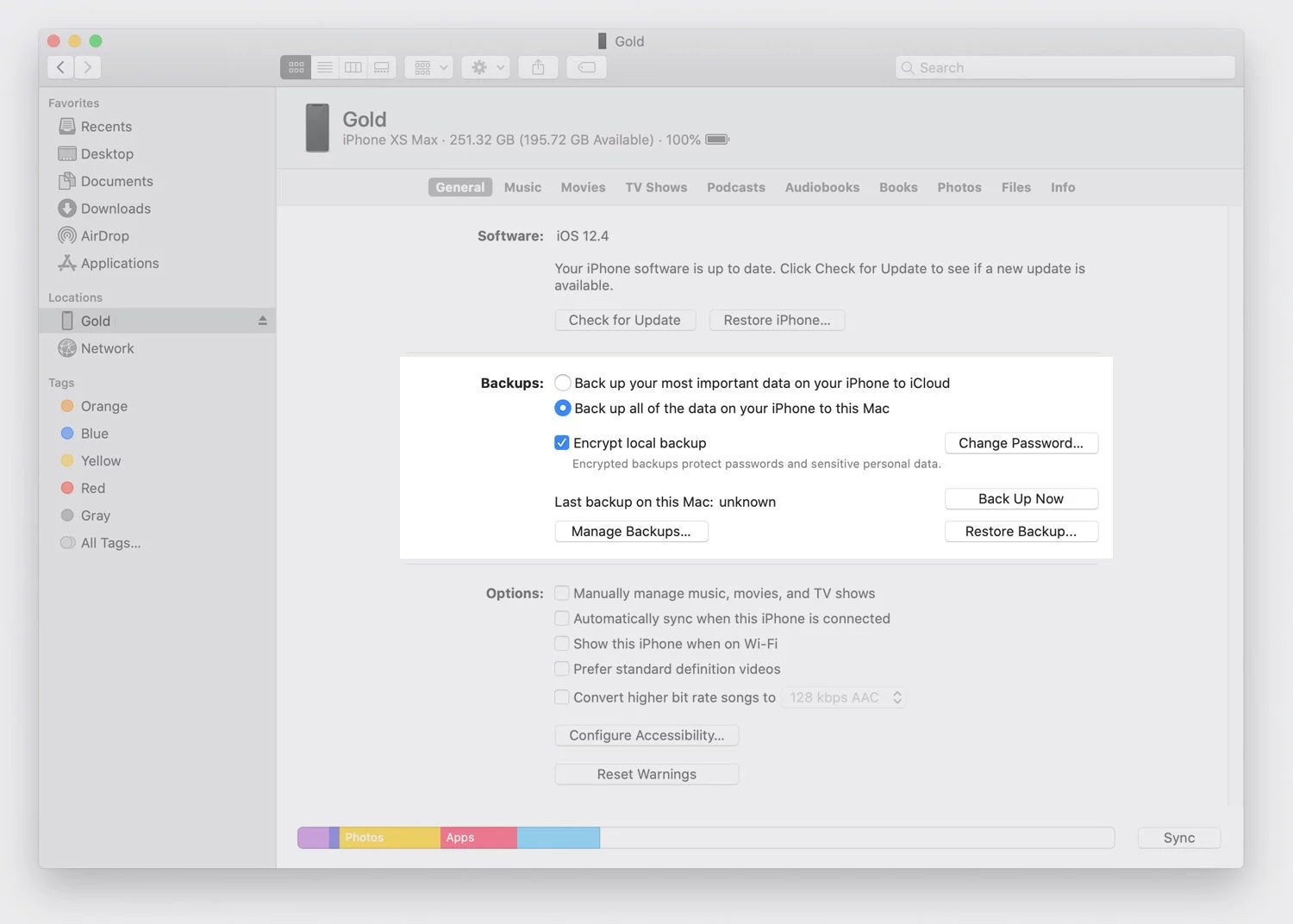Click the Change Password button
Screen dimensions: 1293x924
tap(1021, 443)
